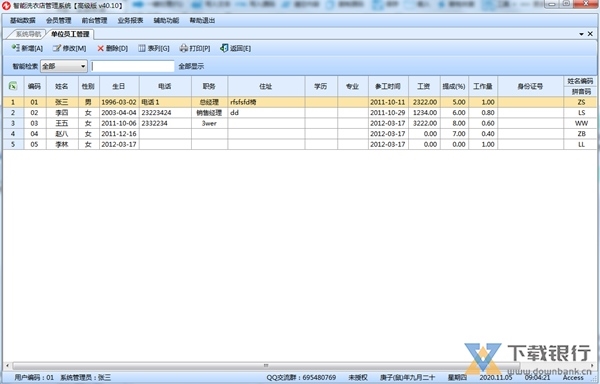Click birthday cell 2011-12-16

click(x=119, y=134)
